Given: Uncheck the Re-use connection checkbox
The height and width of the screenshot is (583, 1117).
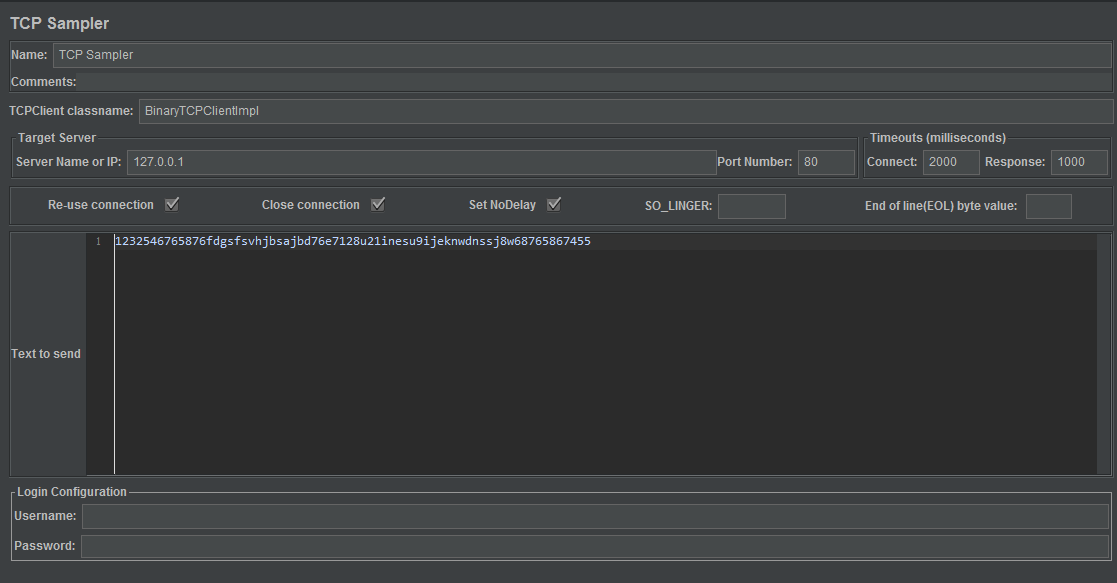Looking at the screenshot, I should 172,204.
